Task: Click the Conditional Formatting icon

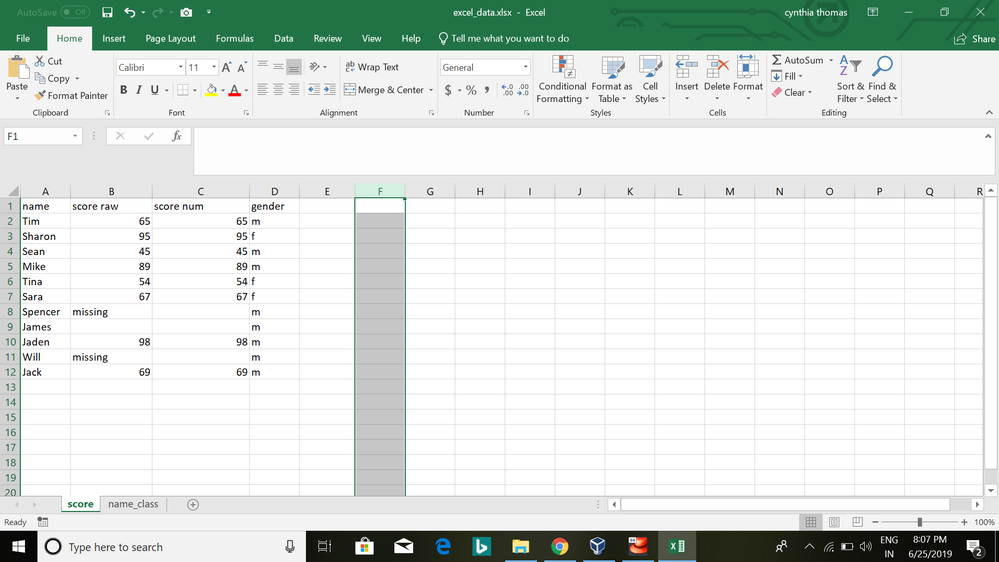Action: 562,67
